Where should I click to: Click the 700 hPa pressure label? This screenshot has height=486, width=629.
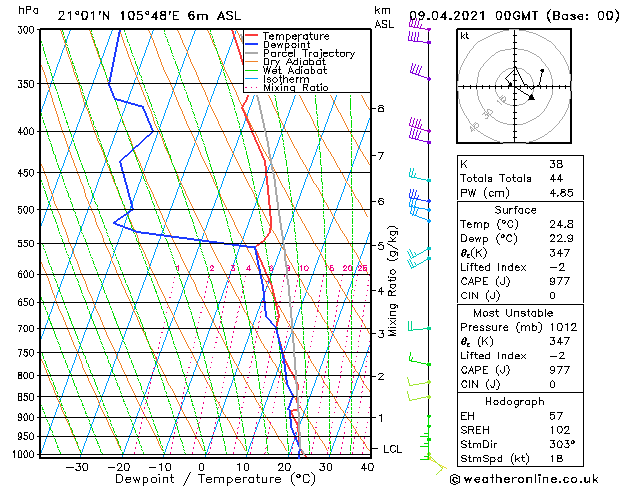coord(28,328)
